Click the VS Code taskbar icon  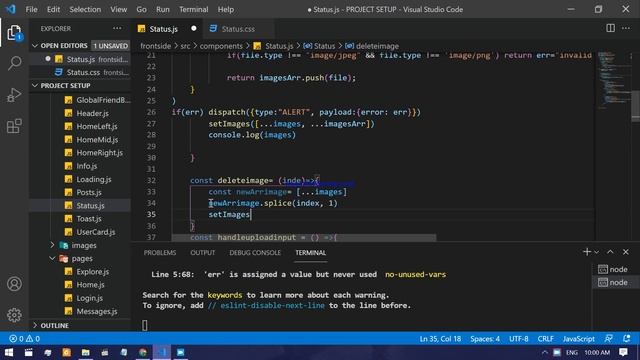162,352
